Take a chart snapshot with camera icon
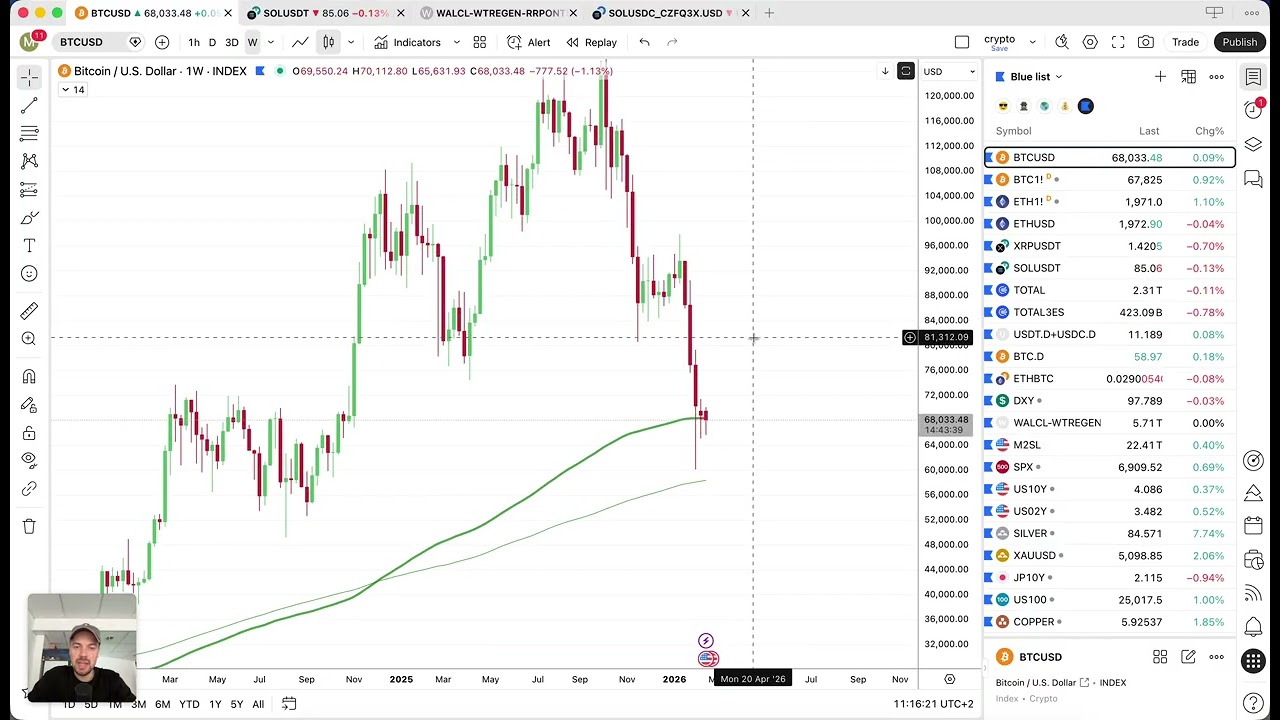This screenshot has height=720, width=1280. click(x=1146, y=42)
